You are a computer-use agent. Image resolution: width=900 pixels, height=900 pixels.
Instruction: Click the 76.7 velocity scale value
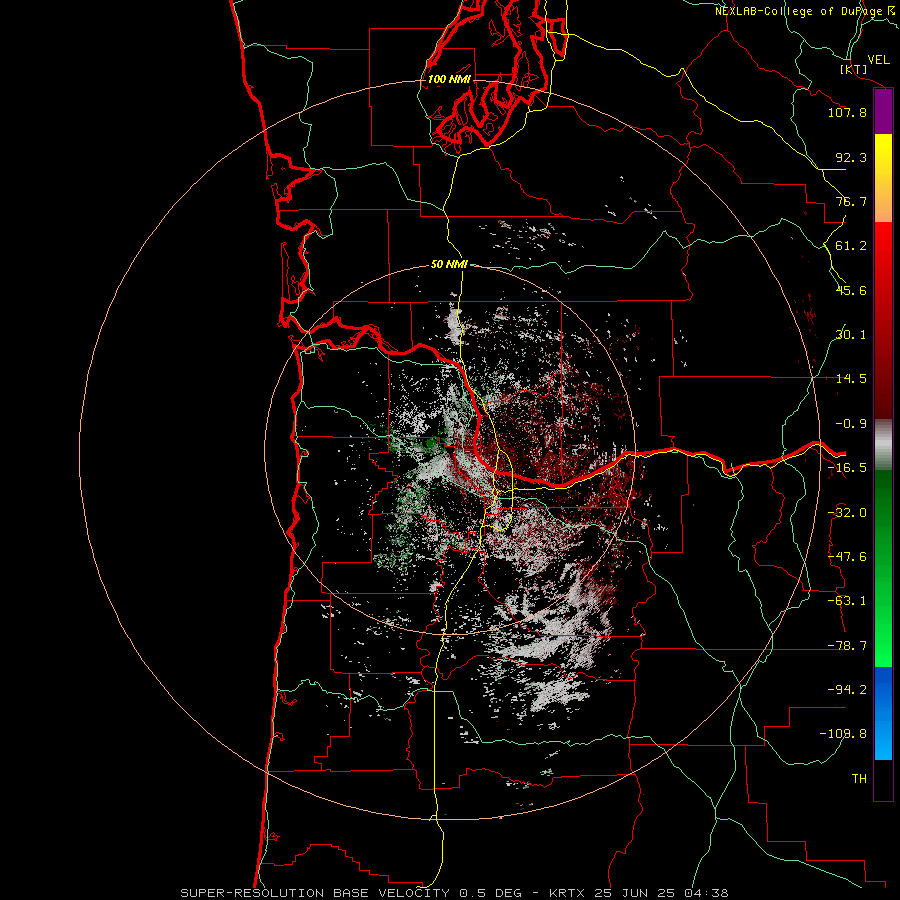point(851,201)
